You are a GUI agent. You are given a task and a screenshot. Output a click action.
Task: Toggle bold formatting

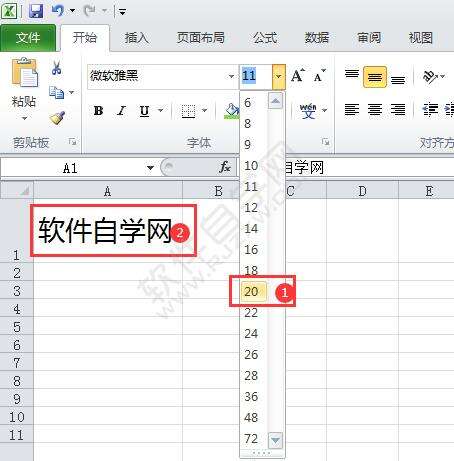[x=98, y=110]
